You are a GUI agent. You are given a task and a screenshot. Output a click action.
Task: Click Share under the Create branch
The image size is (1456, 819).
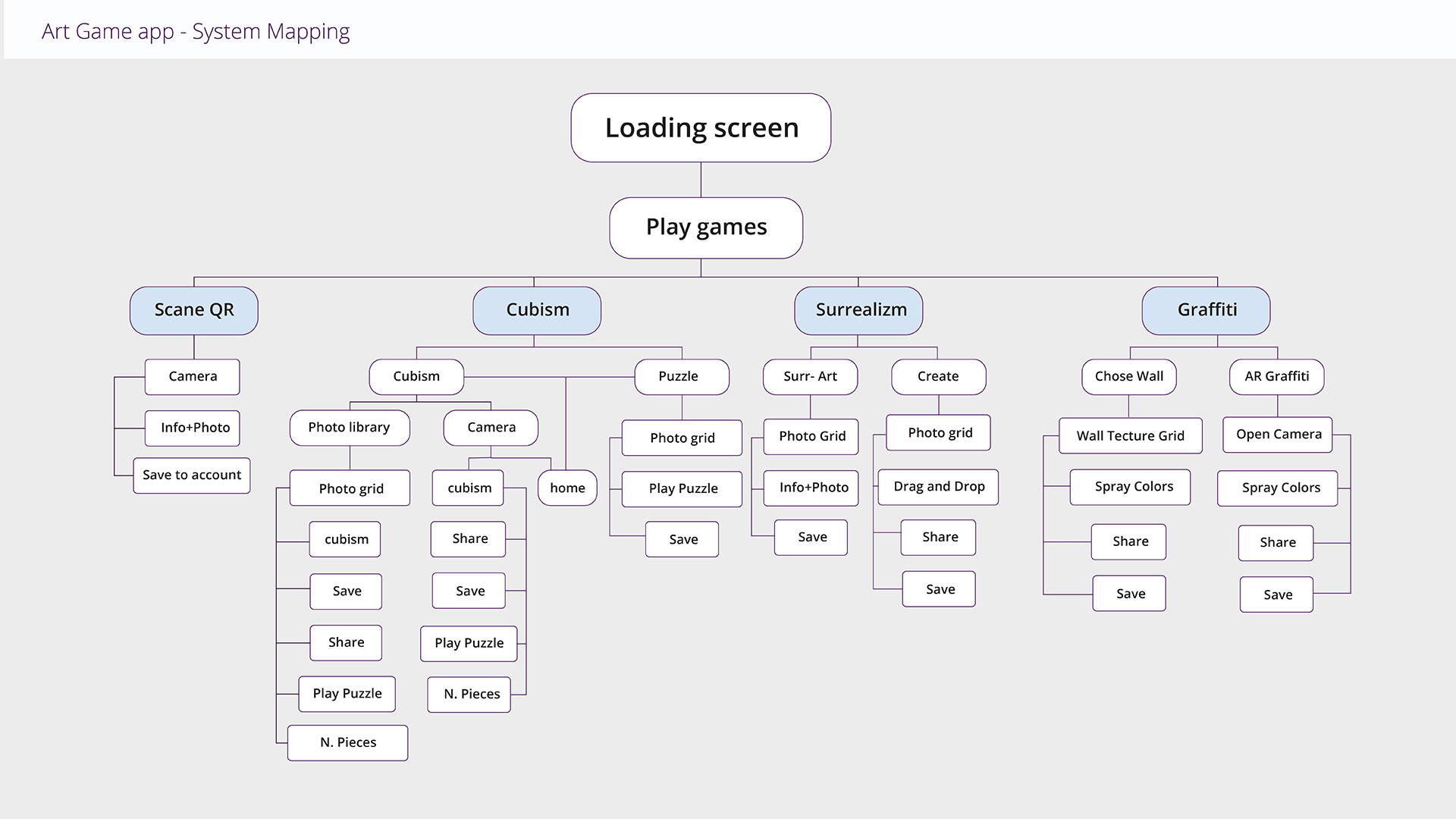tap(939, 538)
